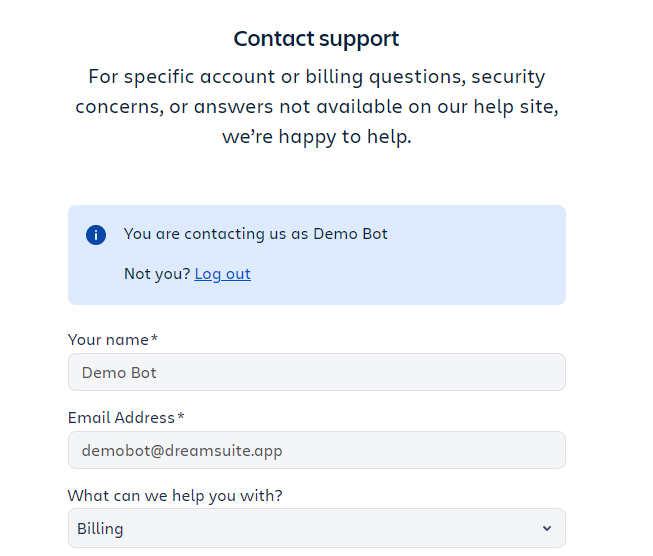Click the 'Demo Bot' text in name field

point(119,372)
